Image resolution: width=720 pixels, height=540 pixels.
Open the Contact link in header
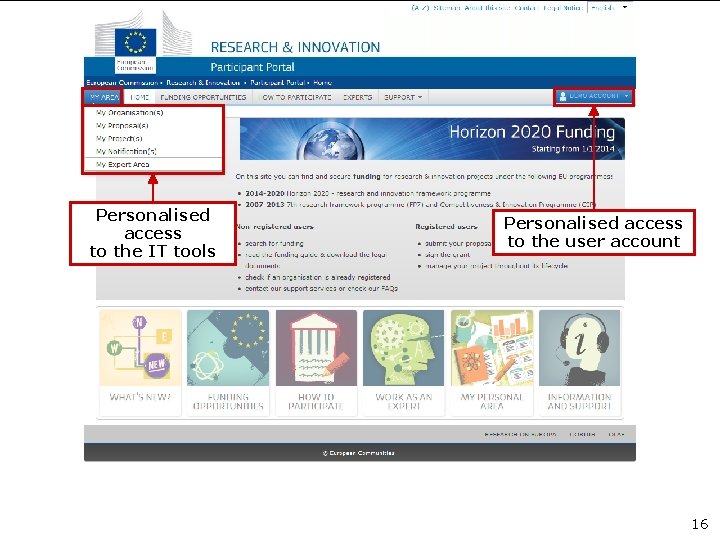click(x=527, y=8)
